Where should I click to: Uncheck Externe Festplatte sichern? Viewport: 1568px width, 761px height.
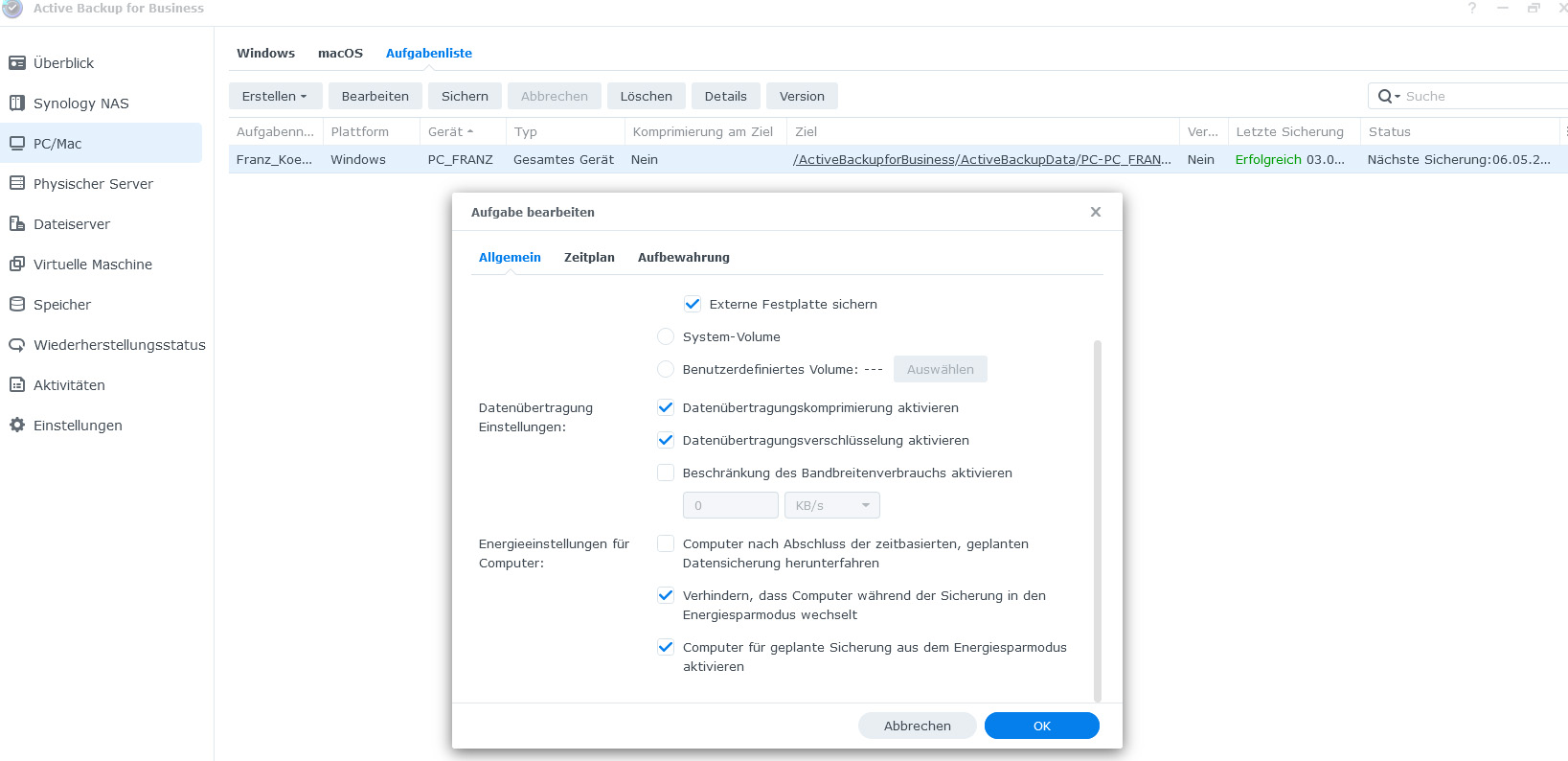pyautogui.click(x=693, y=305)
